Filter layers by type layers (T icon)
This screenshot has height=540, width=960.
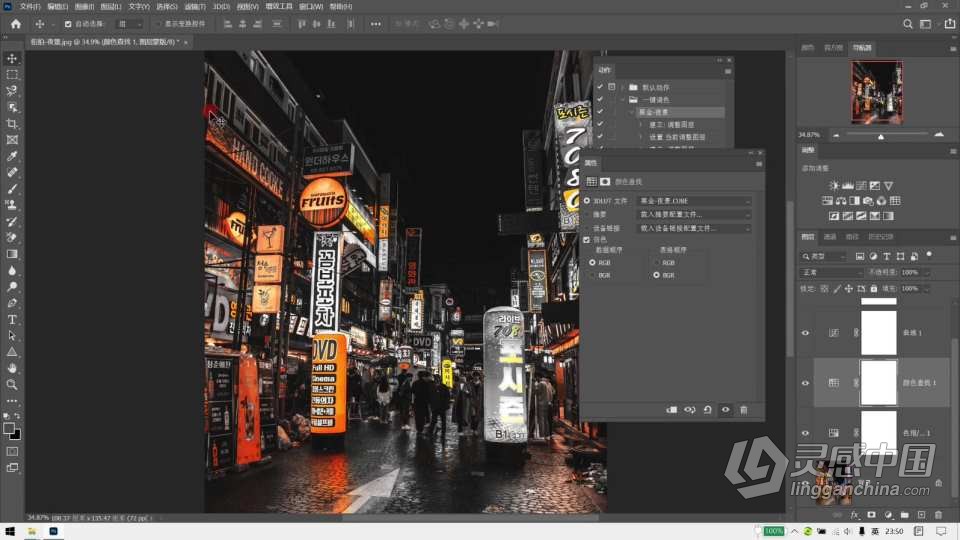click(887, 256)
